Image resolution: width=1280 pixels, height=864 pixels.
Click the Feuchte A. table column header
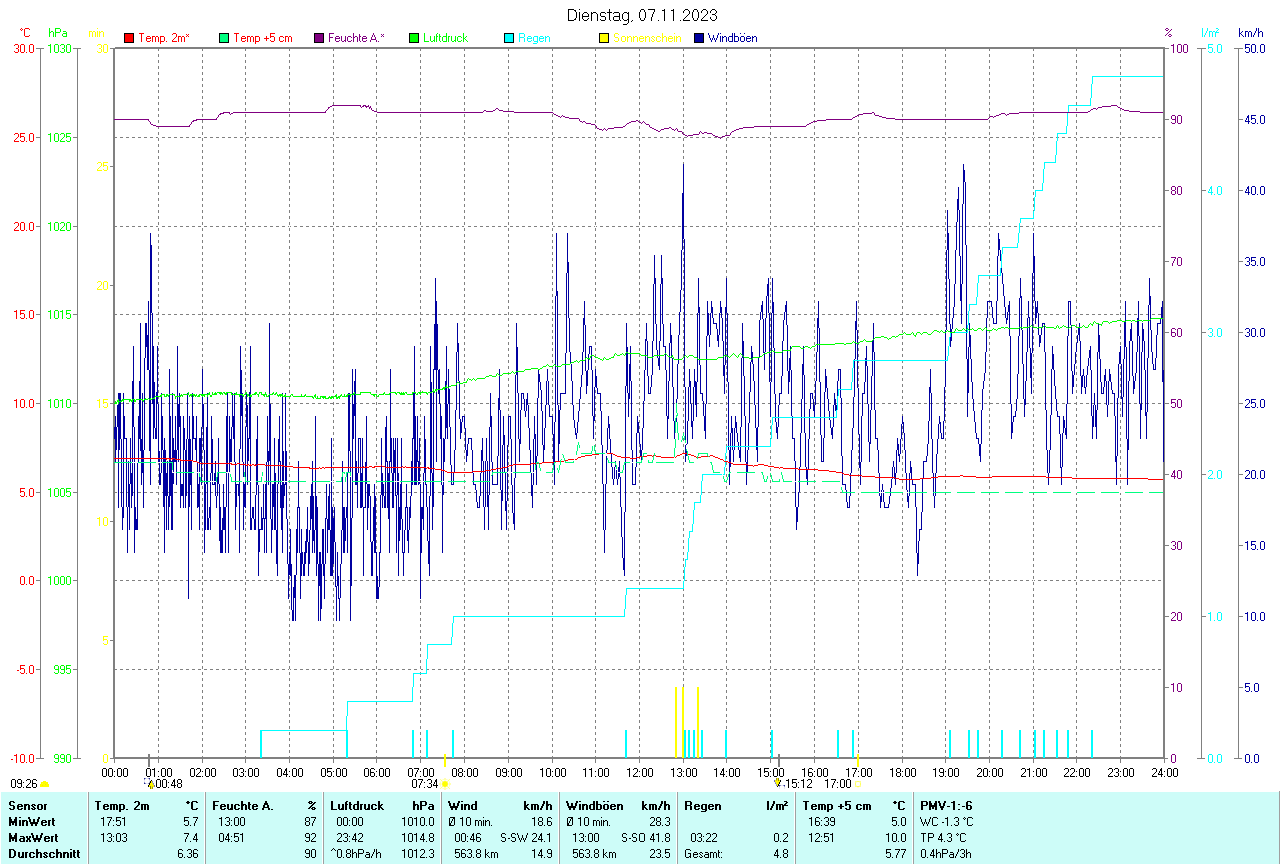243,805
